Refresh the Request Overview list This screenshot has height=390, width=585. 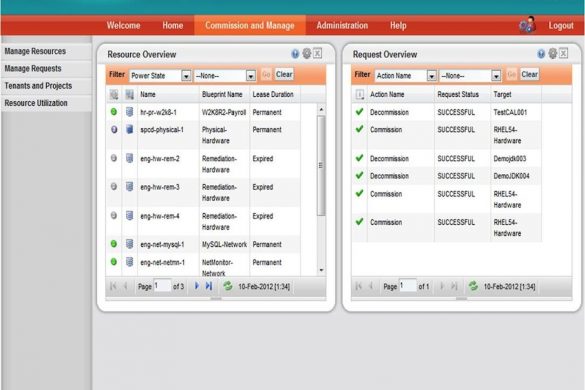473,286
